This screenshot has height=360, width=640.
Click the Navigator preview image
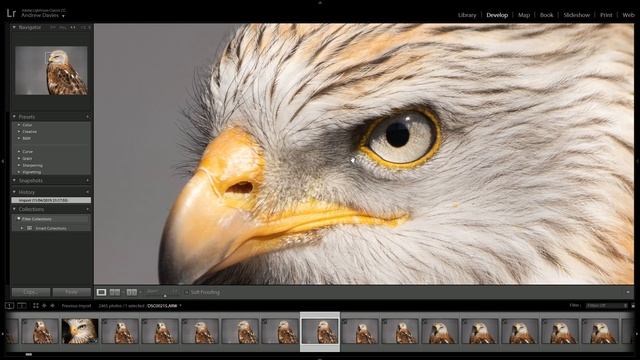(51, 71)
